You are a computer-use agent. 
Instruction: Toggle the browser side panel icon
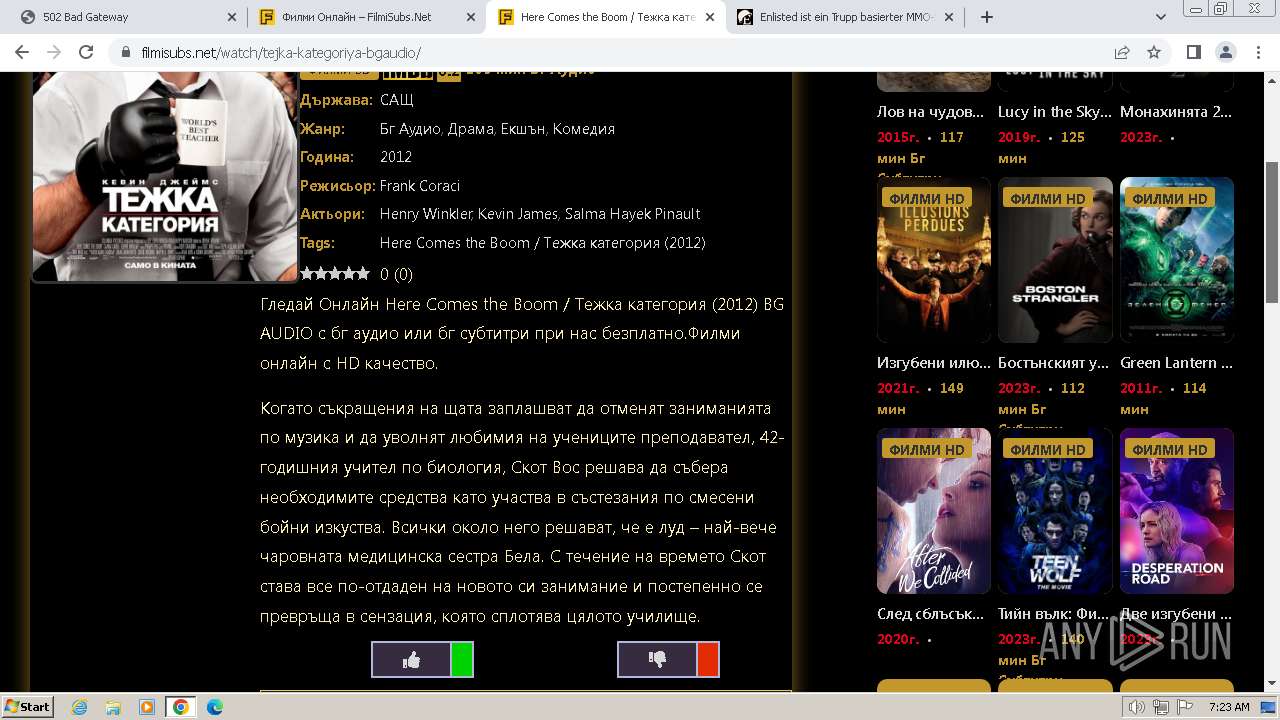[x=1194, y=52]
